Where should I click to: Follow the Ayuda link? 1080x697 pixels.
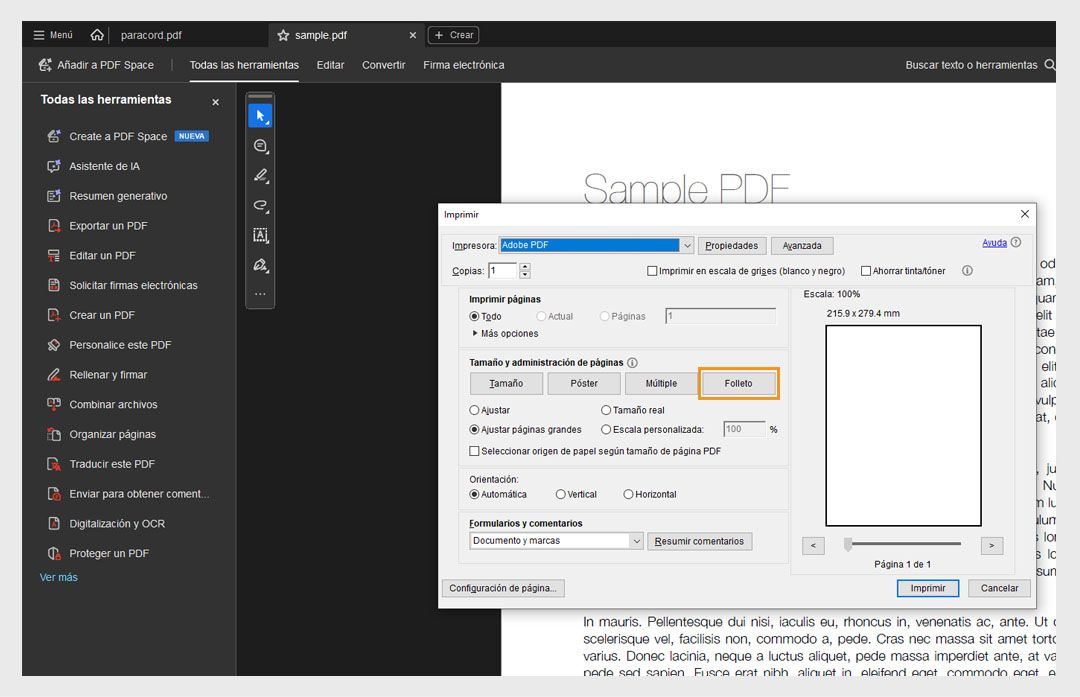click(x=995, y=242)
